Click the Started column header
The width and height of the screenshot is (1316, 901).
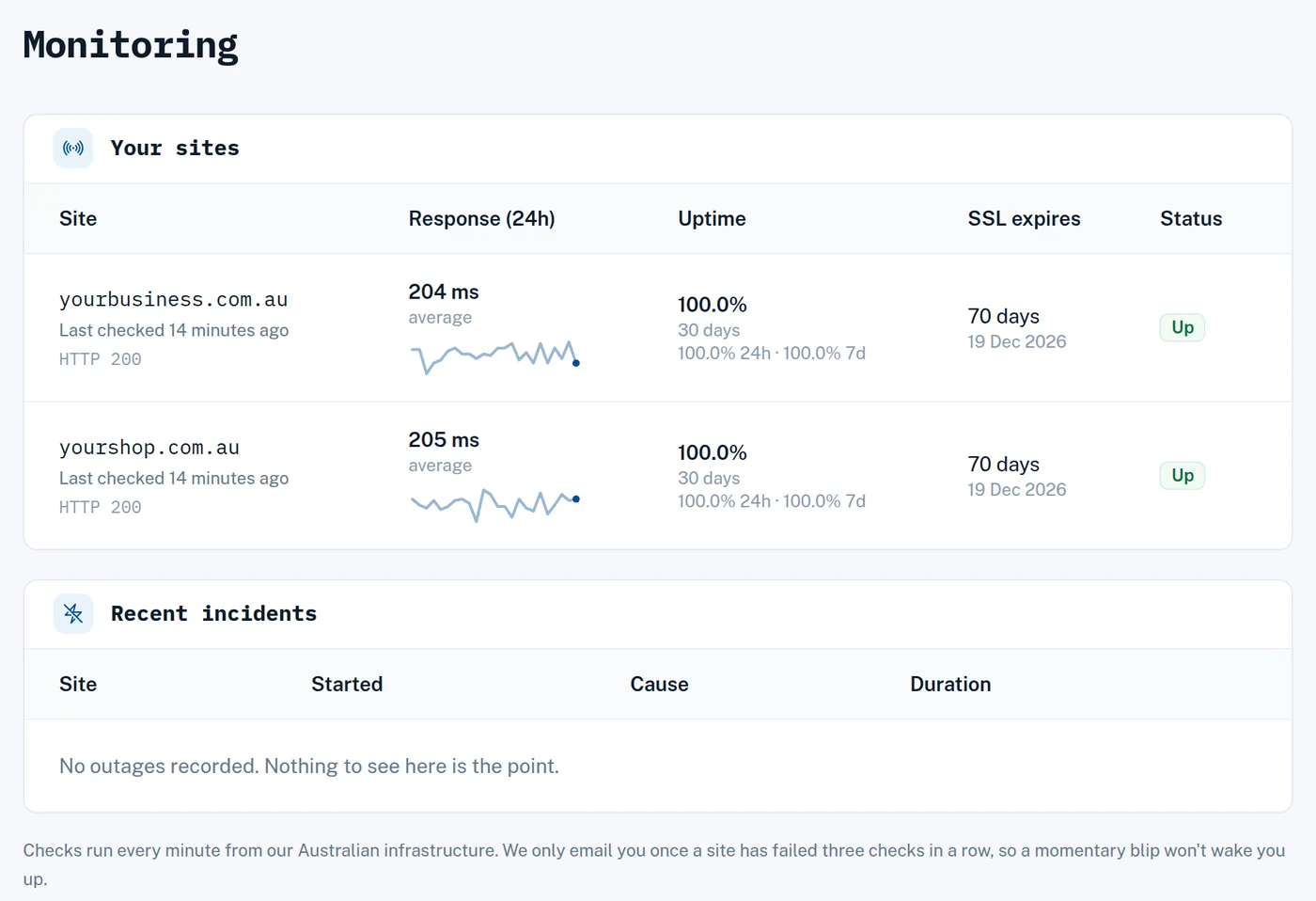(347, 684)
